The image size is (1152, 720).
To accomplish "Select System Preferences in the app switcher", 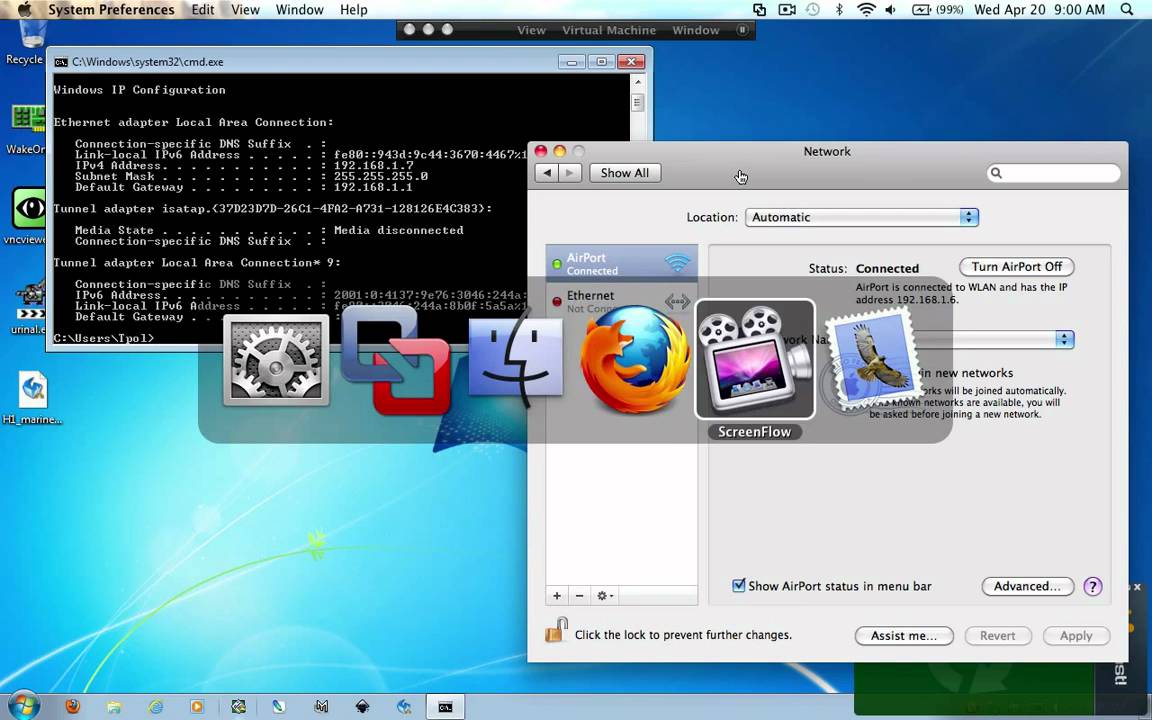I will 276,360.
